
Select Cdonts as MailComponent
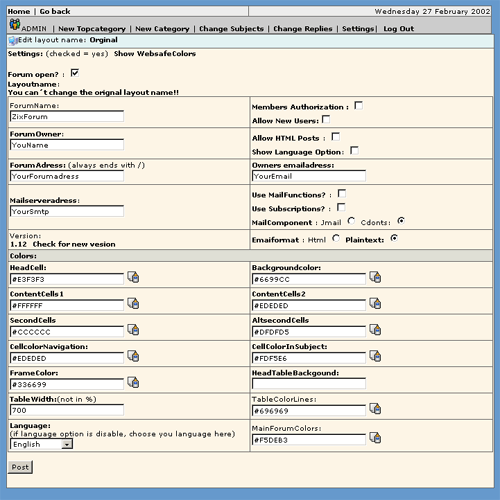(401, 221)
